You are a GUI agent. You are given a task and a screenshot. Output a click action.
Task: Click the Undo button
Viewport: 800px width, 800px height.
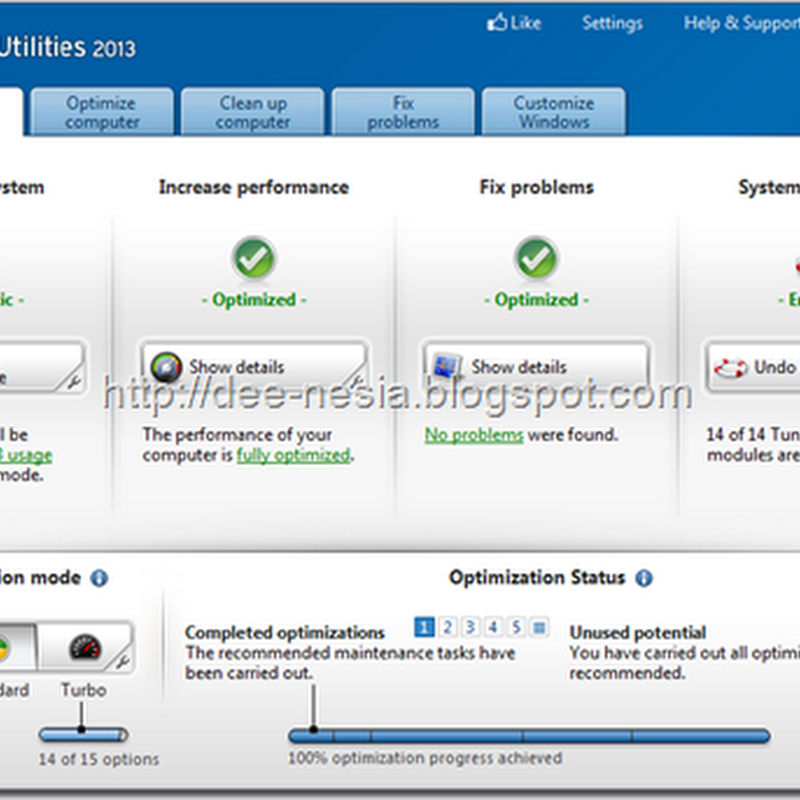[753, 367]
